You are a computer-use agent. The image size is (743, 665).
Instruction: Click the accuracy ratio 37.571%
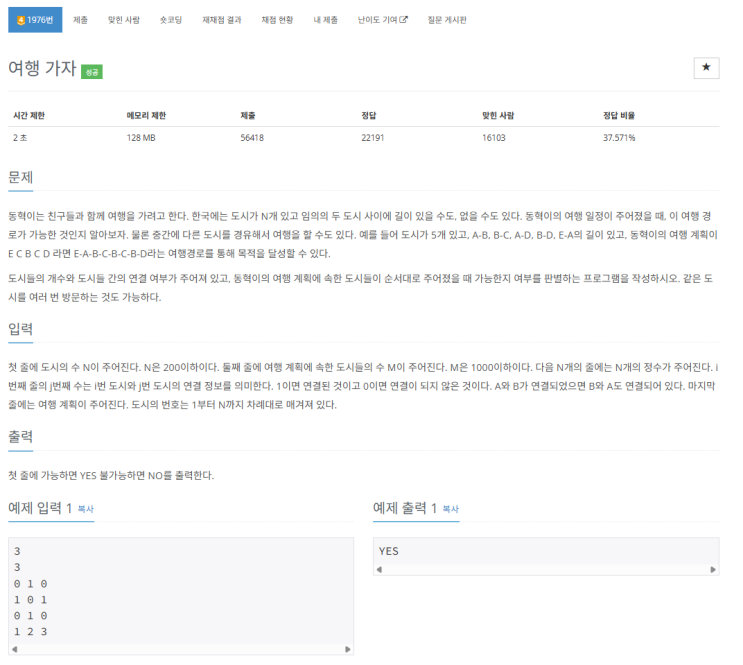click(619, 138)
